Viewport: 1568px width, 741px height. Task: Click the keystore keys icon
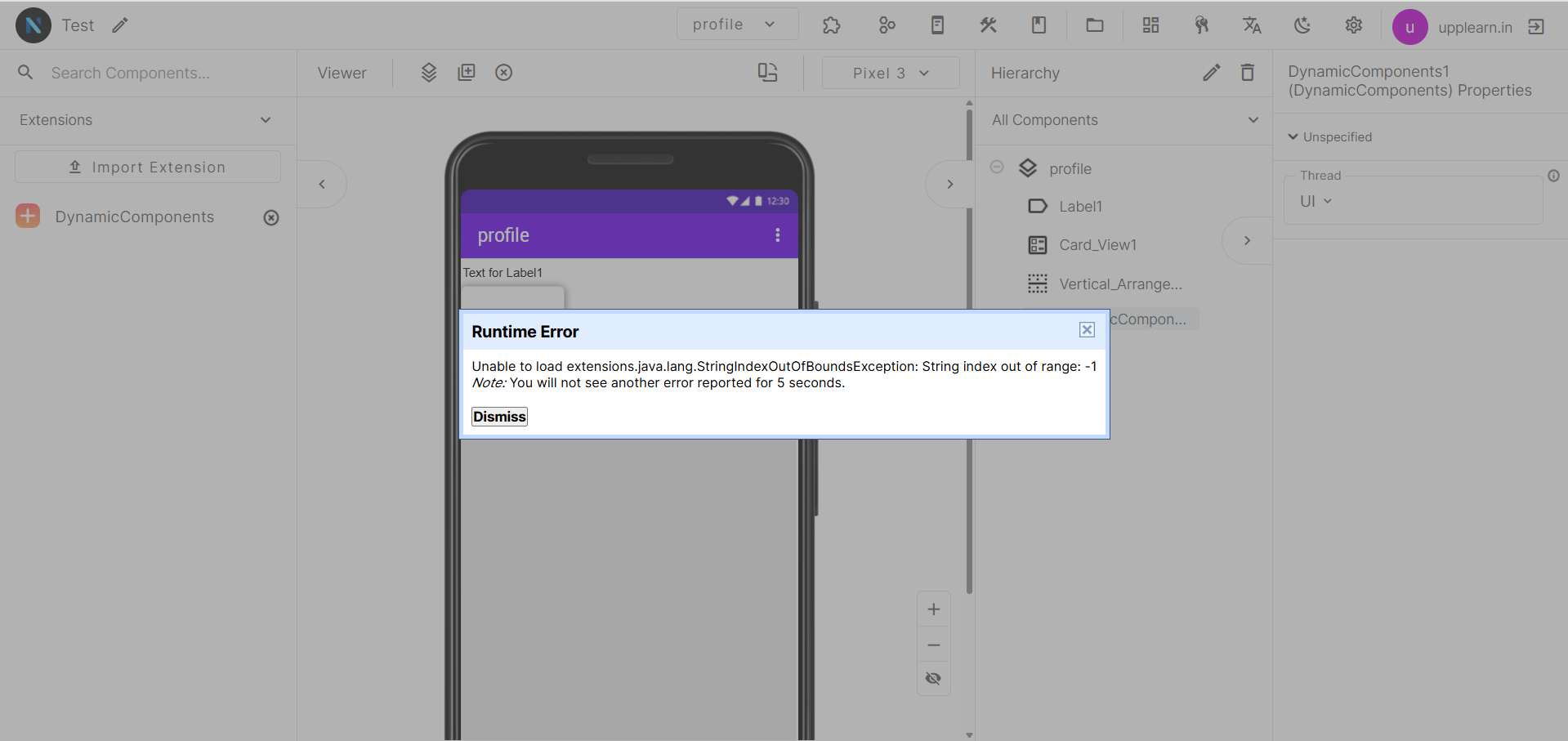click(1201, 25)
